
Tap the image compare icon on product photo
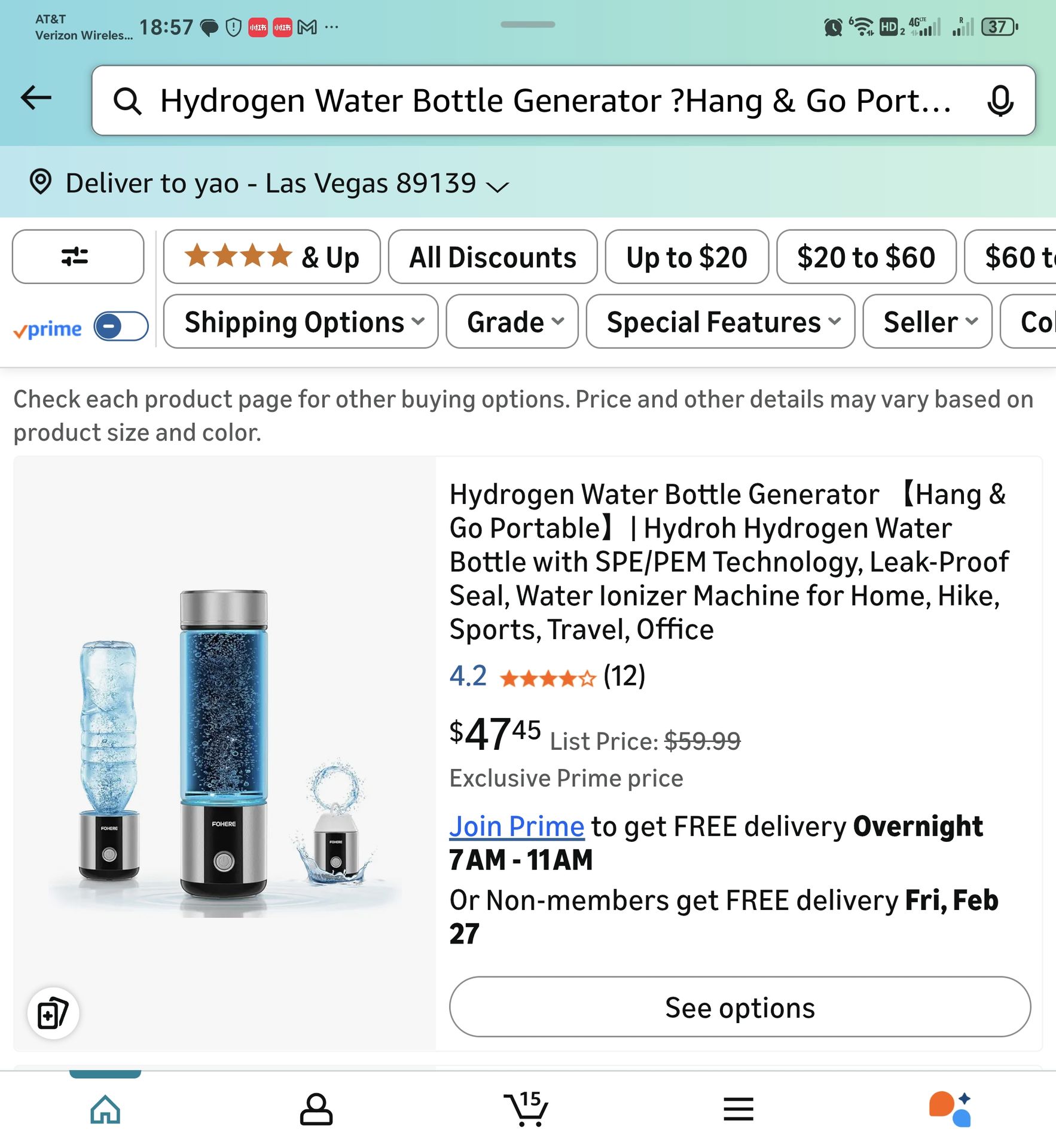click(53, 1012)
